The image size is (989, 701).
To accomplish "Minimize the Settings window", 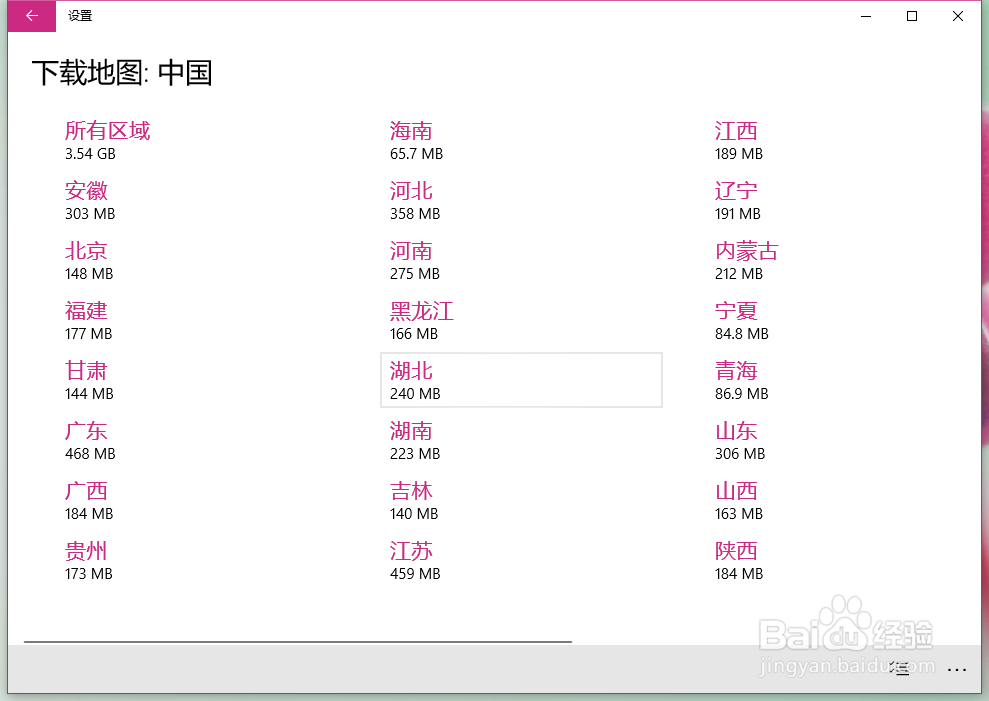I will 866,16.
